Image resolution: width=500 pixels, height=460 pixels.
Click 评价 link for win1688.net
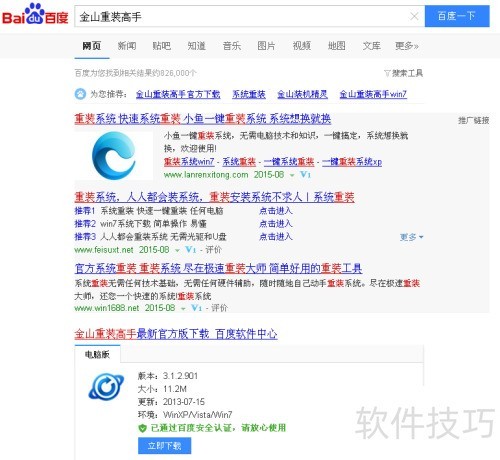[219, 308]
